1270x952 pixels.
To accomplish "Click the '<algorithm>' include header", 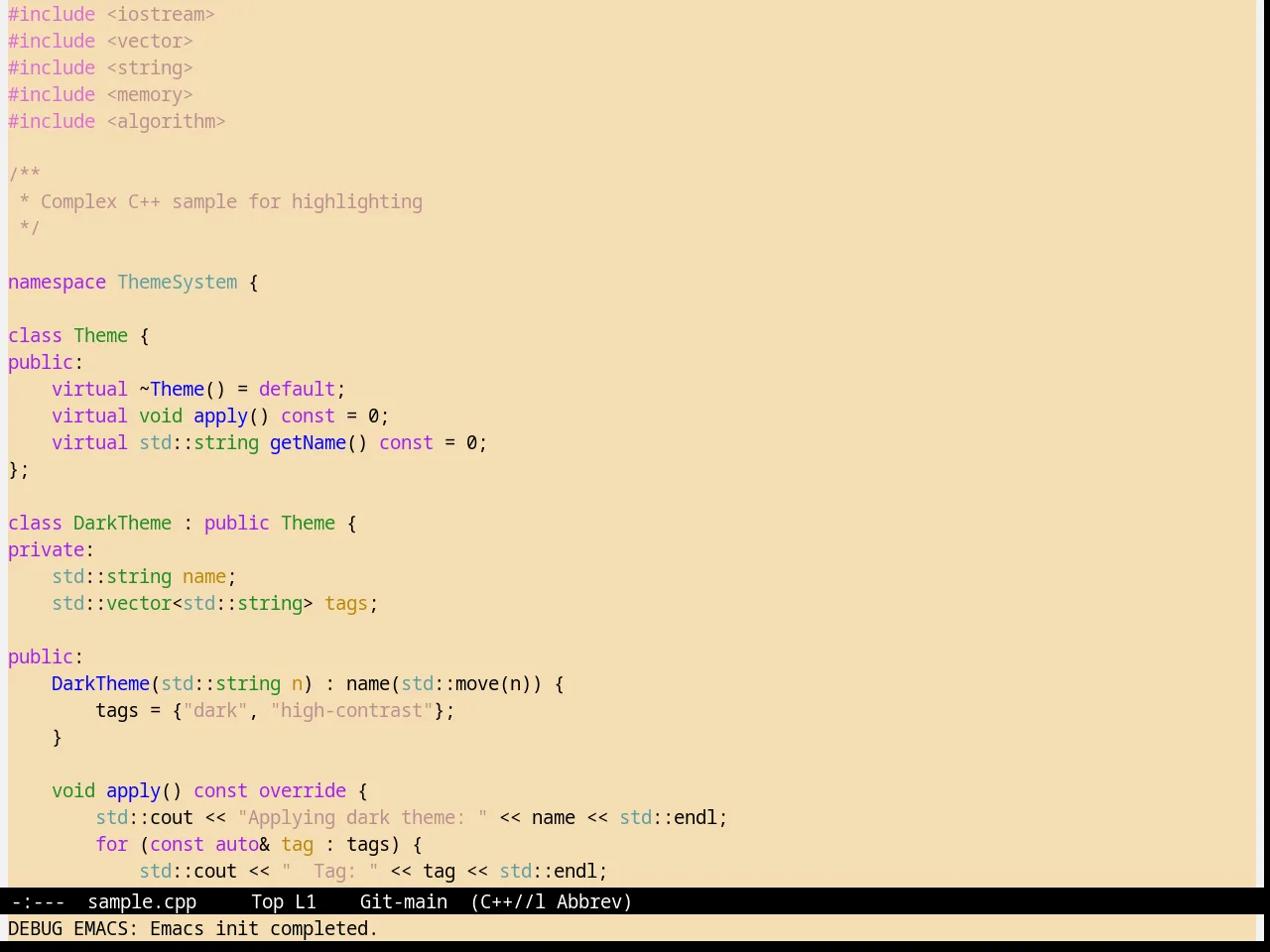I will click(x=166, y=121).
